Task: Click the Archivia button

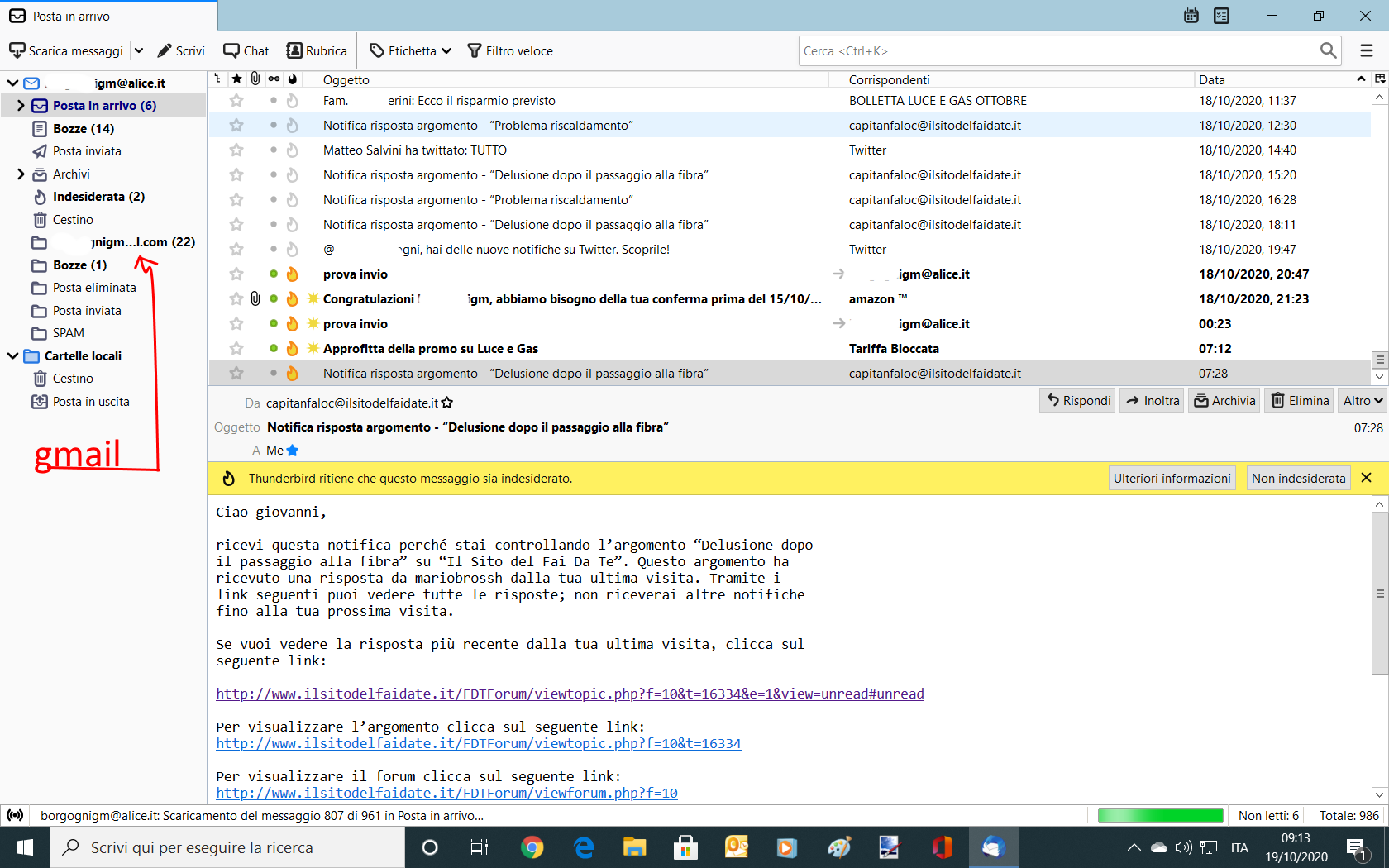Action: coord(1224,400)
